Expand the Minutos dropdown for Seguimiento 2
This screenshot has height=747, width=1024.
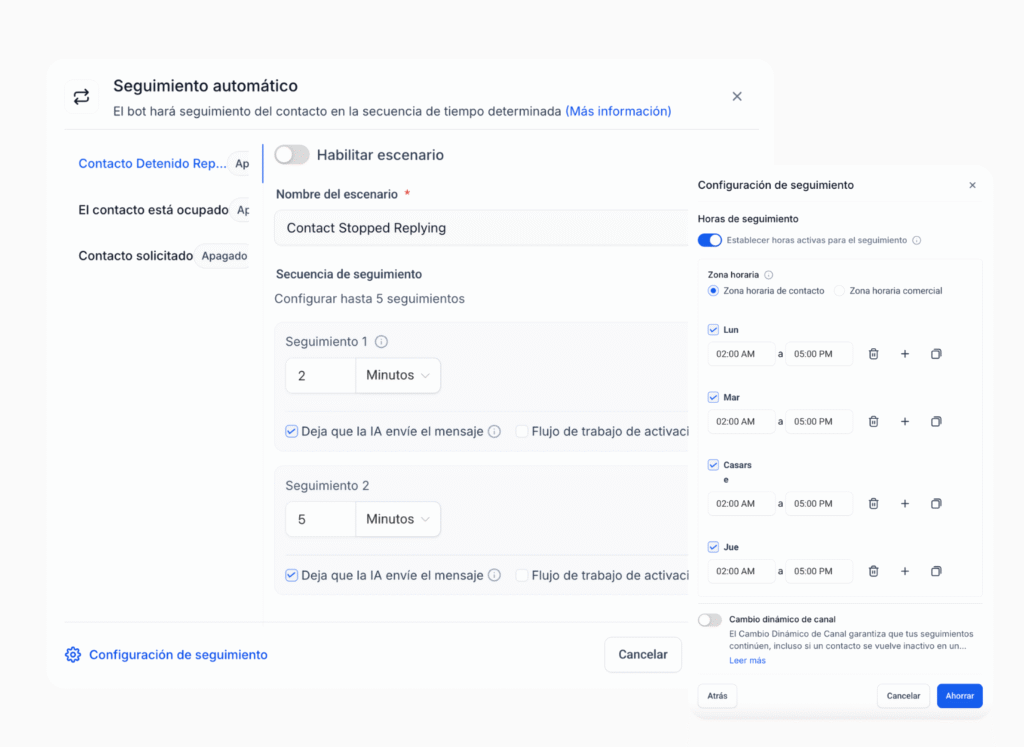click(397, 520)
